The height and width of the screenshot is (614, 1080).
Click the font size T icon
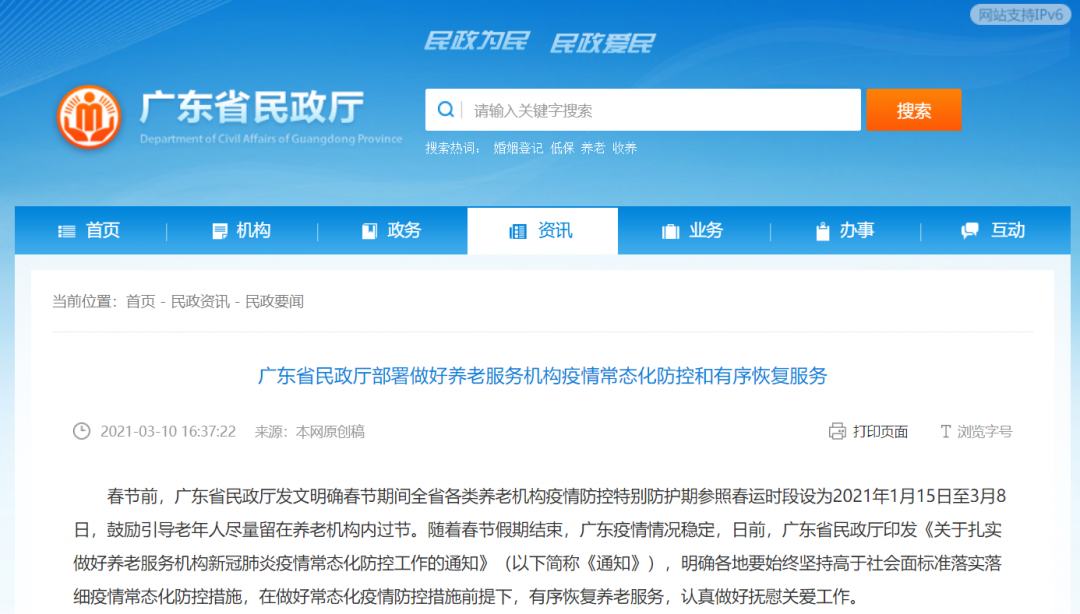[x=944, y=431]
